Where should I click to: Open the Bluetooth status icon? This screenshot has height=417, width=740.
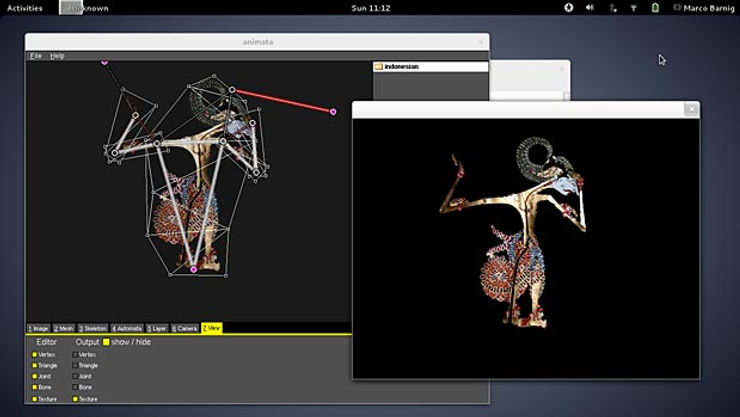(612, 8)
